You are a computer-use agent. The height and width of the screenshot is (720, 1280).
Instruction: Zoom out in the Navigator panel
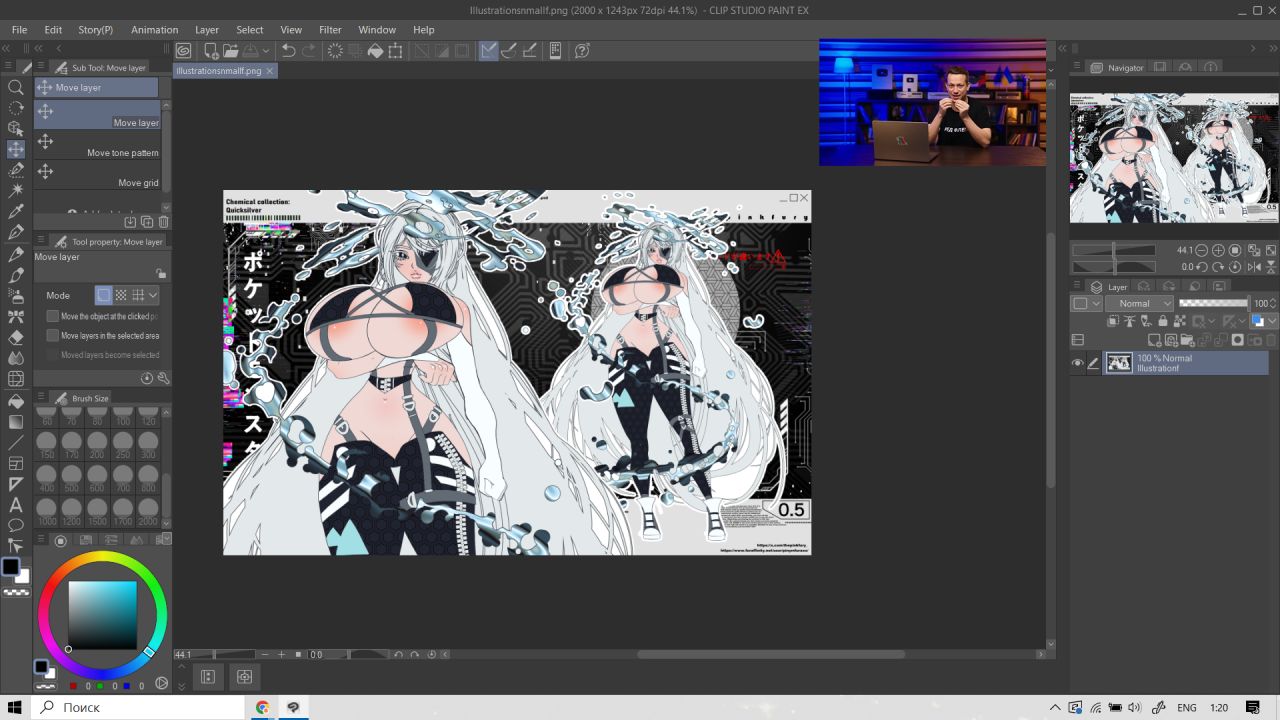pyautogui.click(x=1201, y=250)
